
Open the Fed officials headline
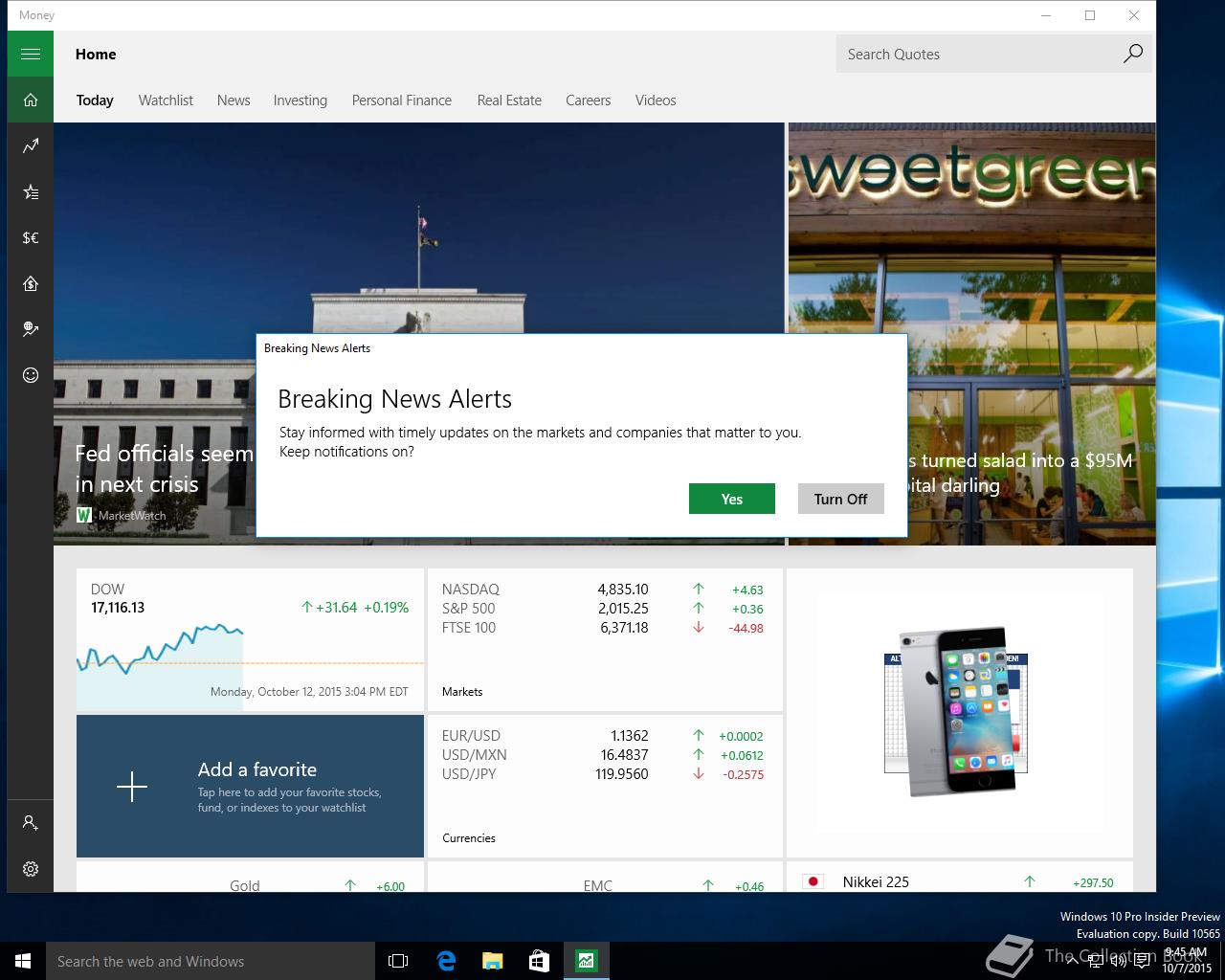[x=165, y=469]
